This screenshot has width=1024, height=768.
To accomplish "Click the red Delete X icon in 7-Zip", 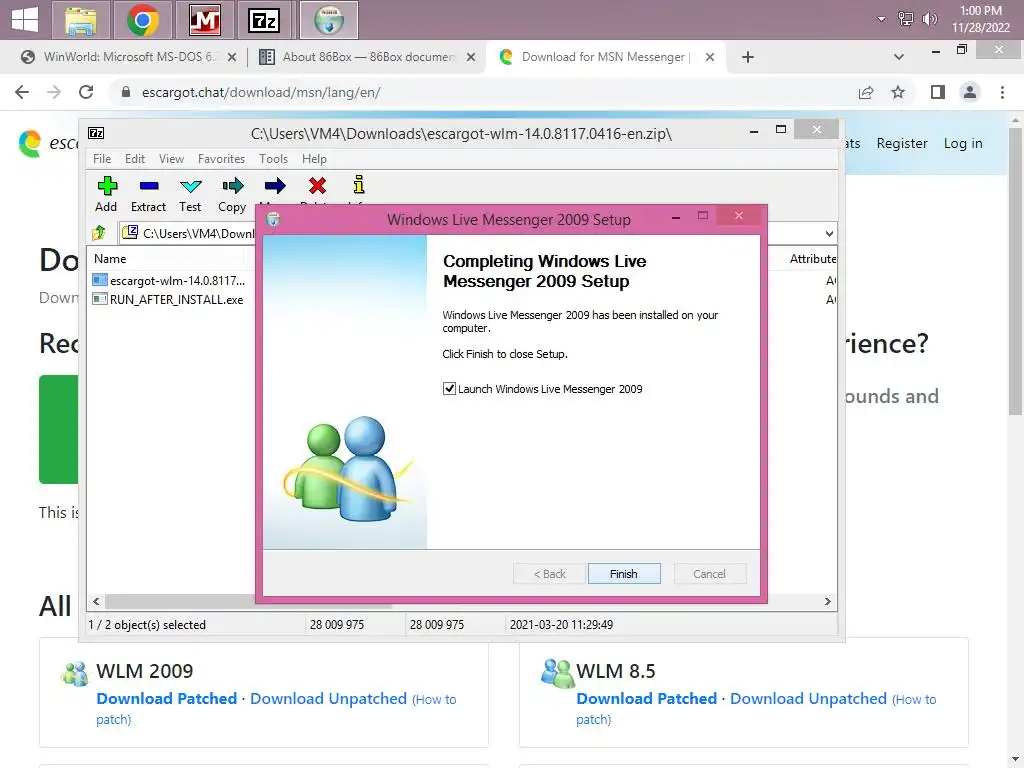I will 317,187.
